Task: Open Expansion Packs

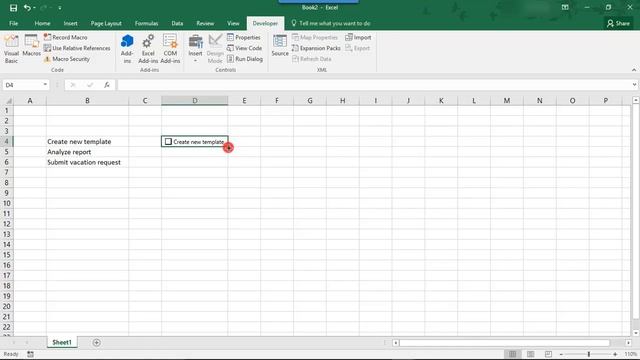Action: 316,48
